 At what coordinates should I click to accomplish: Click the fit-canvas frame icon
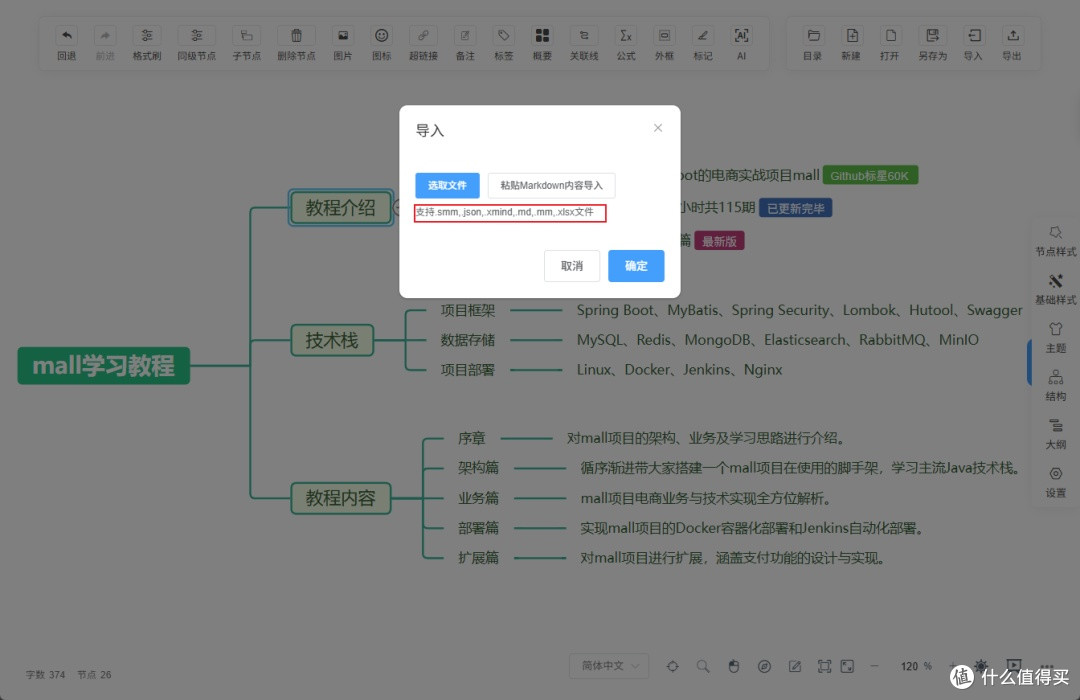pos(824,666)
